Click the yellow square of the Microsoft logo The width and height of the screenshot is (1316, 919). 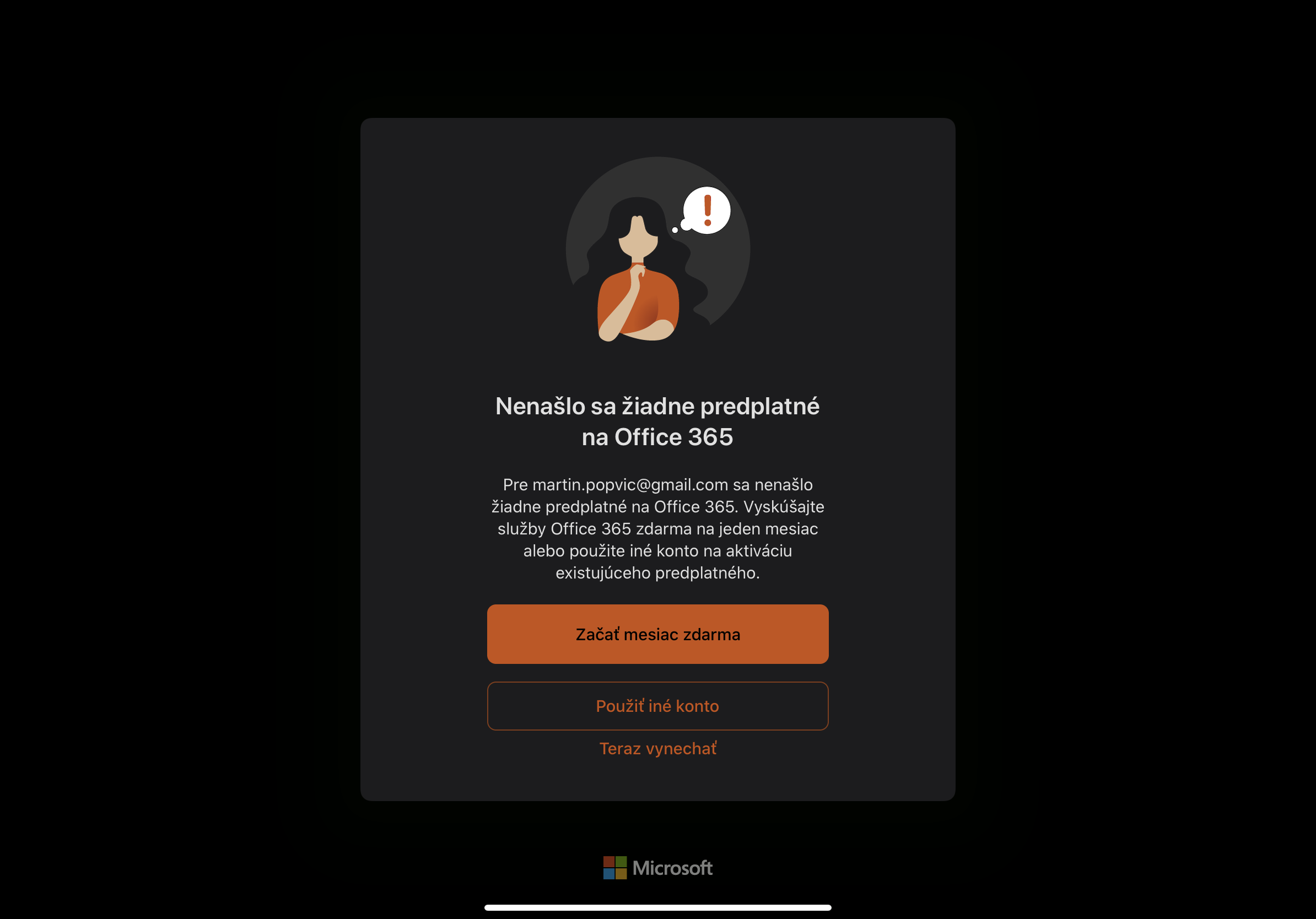pyautogui.click(x=621, y=874)
